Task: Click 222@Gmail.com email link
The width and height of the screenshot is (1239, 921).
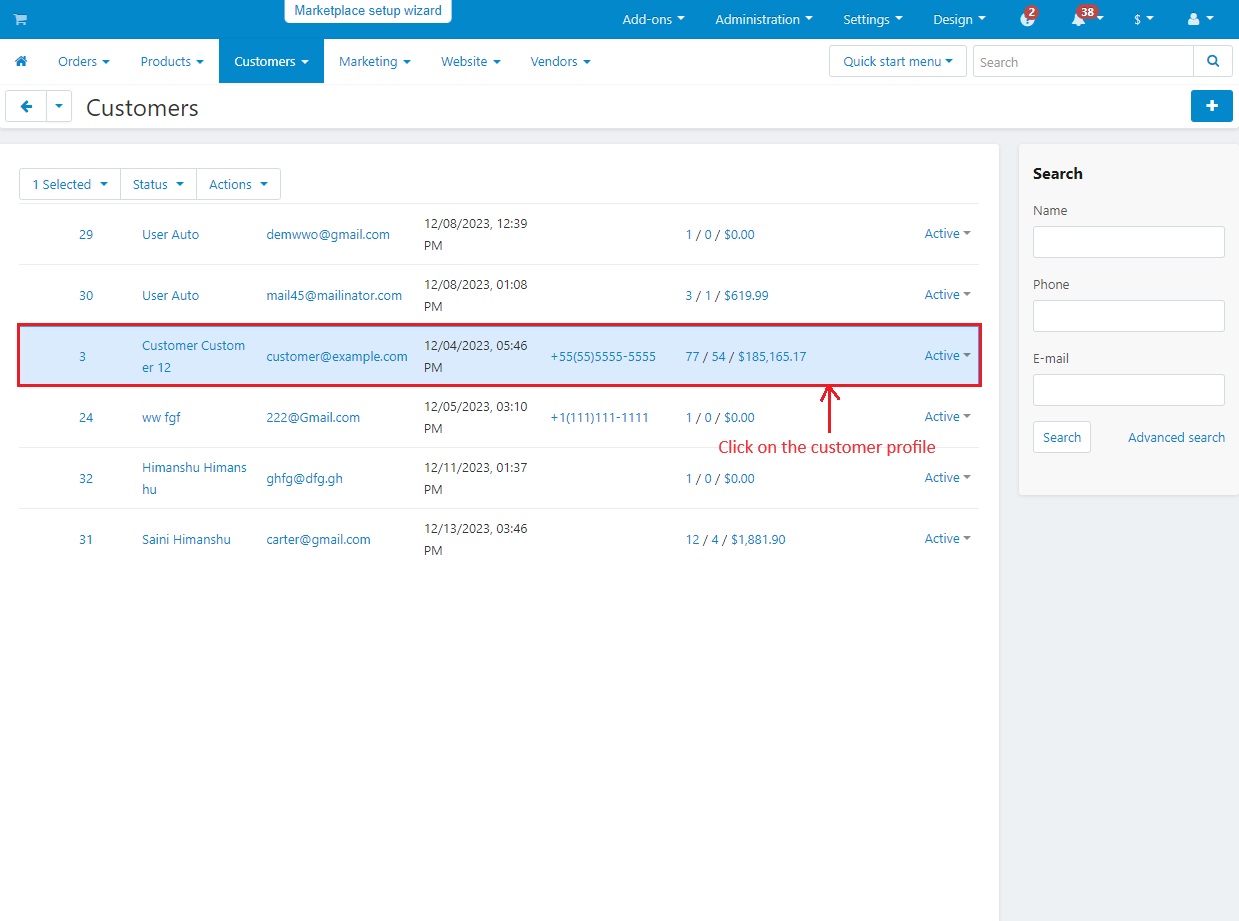Action: tap(313, 417)
